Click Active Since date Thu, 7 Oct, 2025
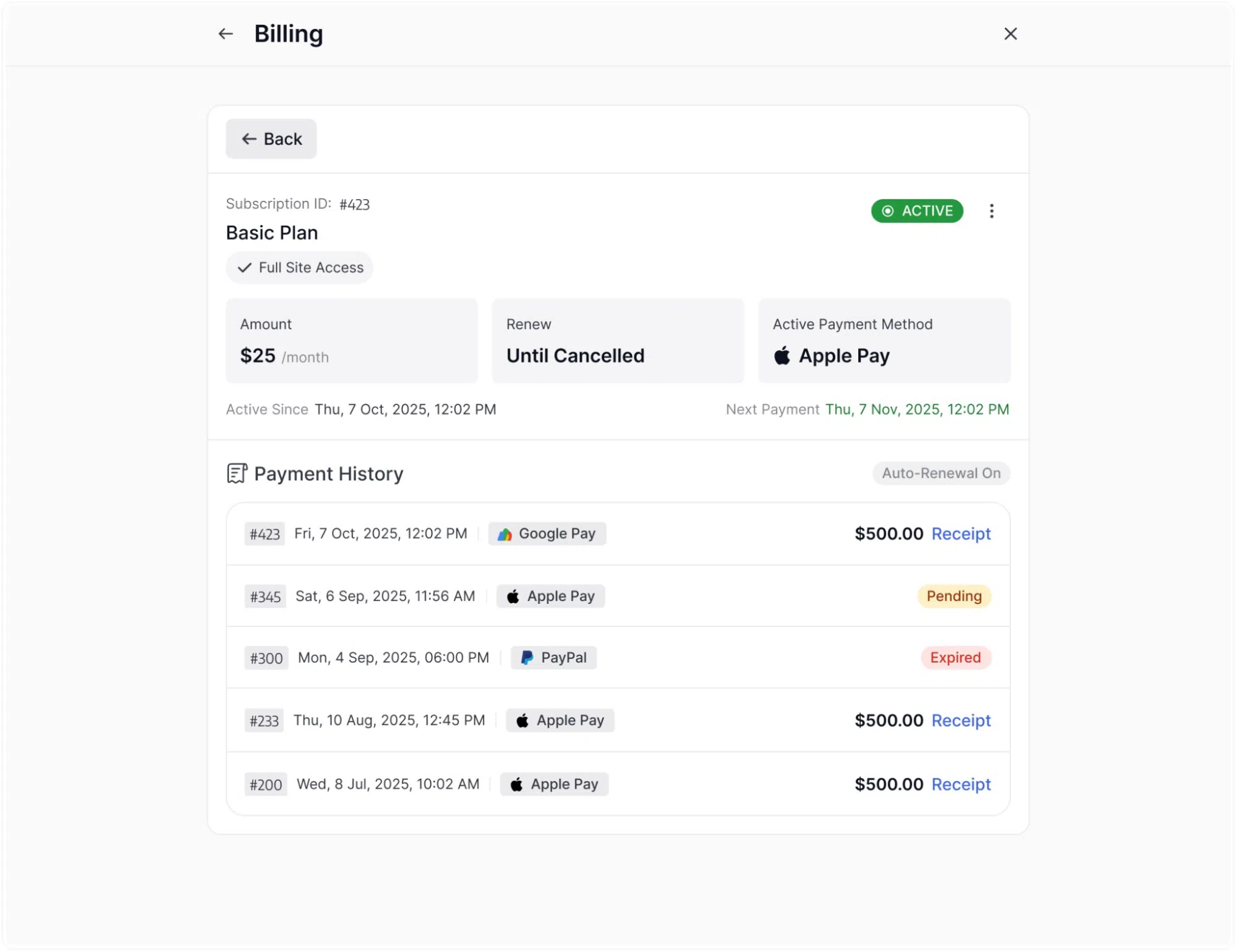 [406, 410]
